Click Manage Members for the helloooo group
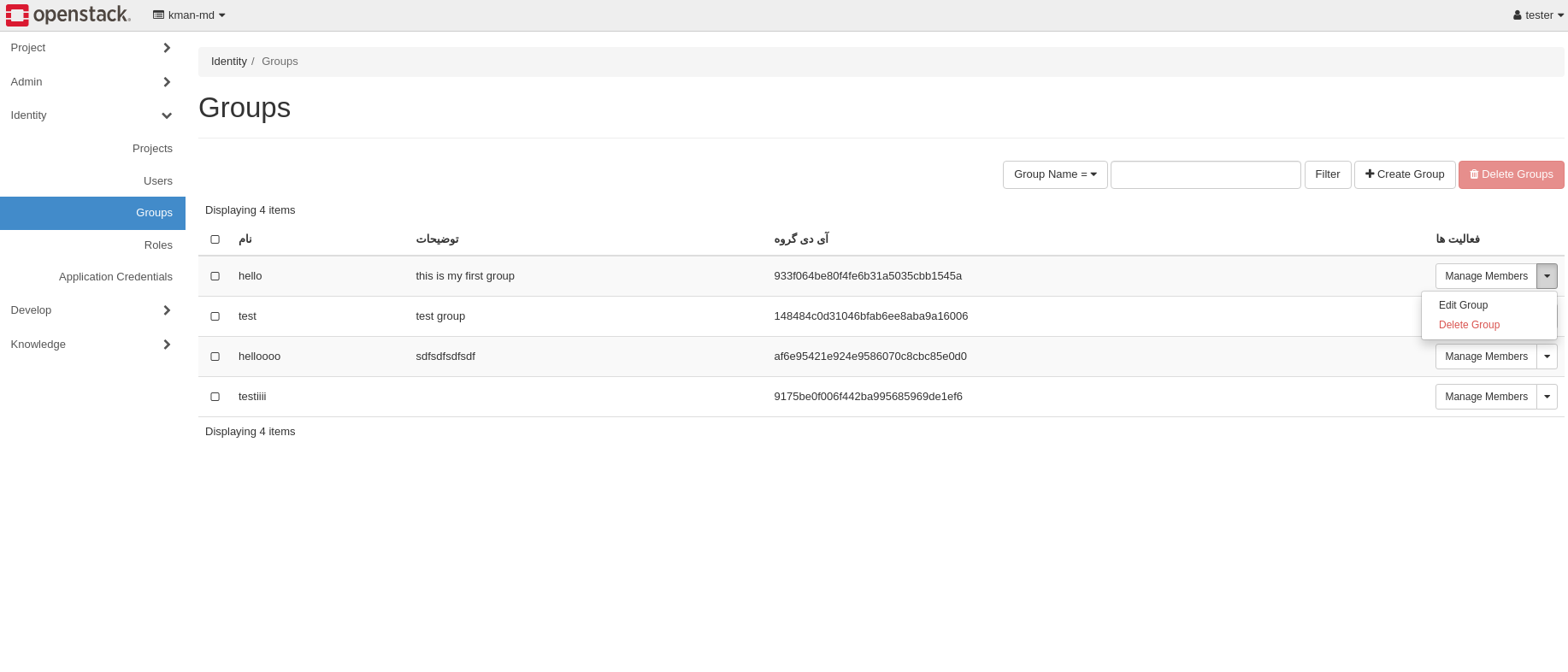Image resolution: width=1568 pixels, height=672 pixels. tap(1486, 357)
